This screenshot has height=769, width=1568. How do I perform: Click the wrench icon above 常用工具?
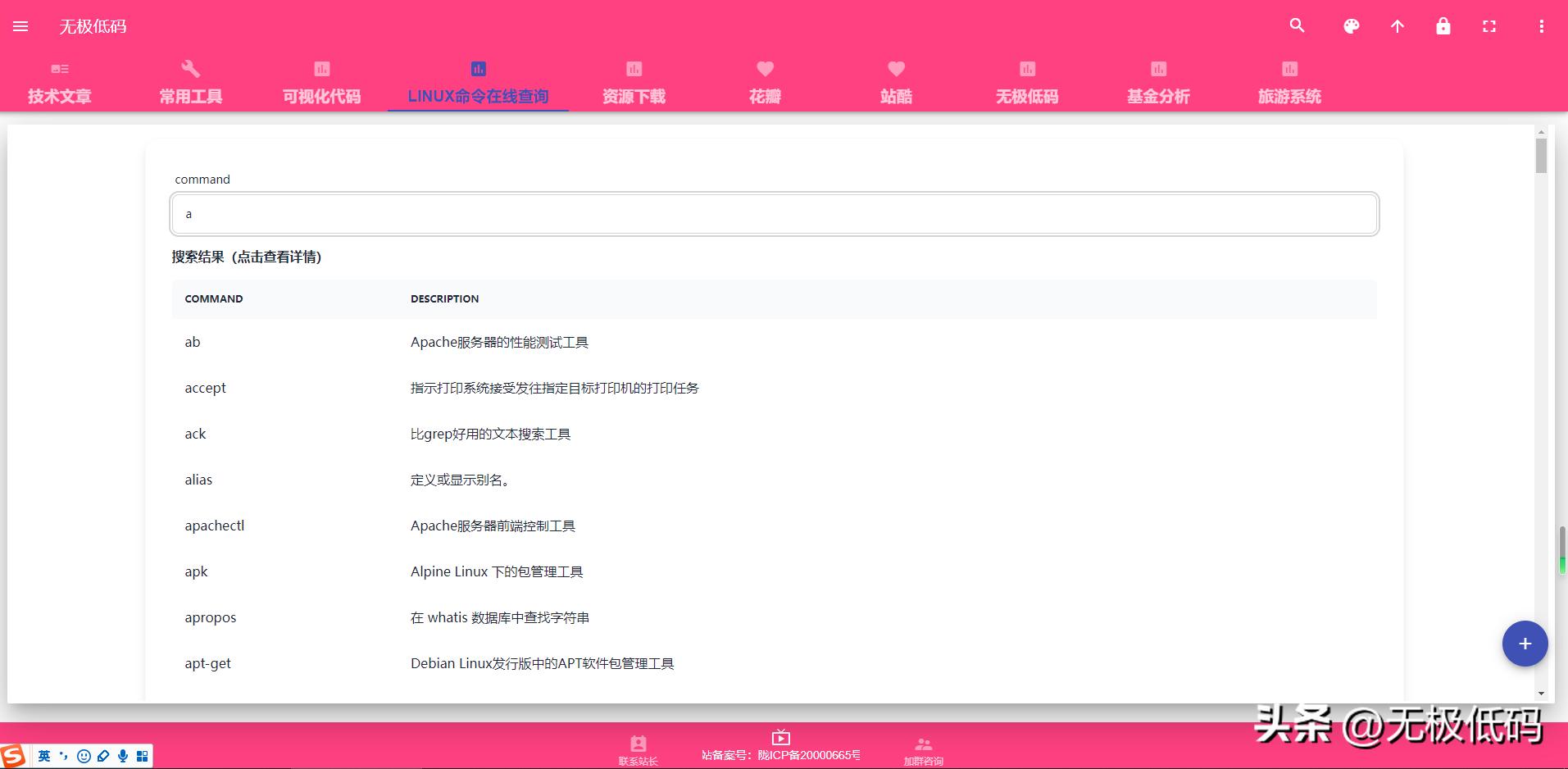tap(190, 69)
